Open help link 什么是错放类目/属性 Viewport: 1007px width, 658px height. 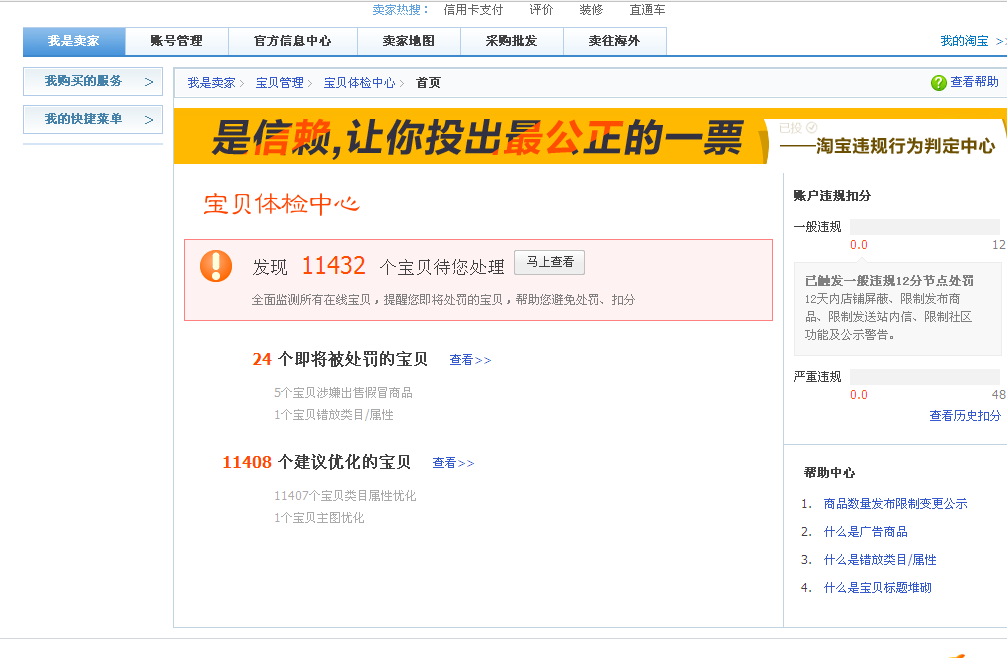880,560
